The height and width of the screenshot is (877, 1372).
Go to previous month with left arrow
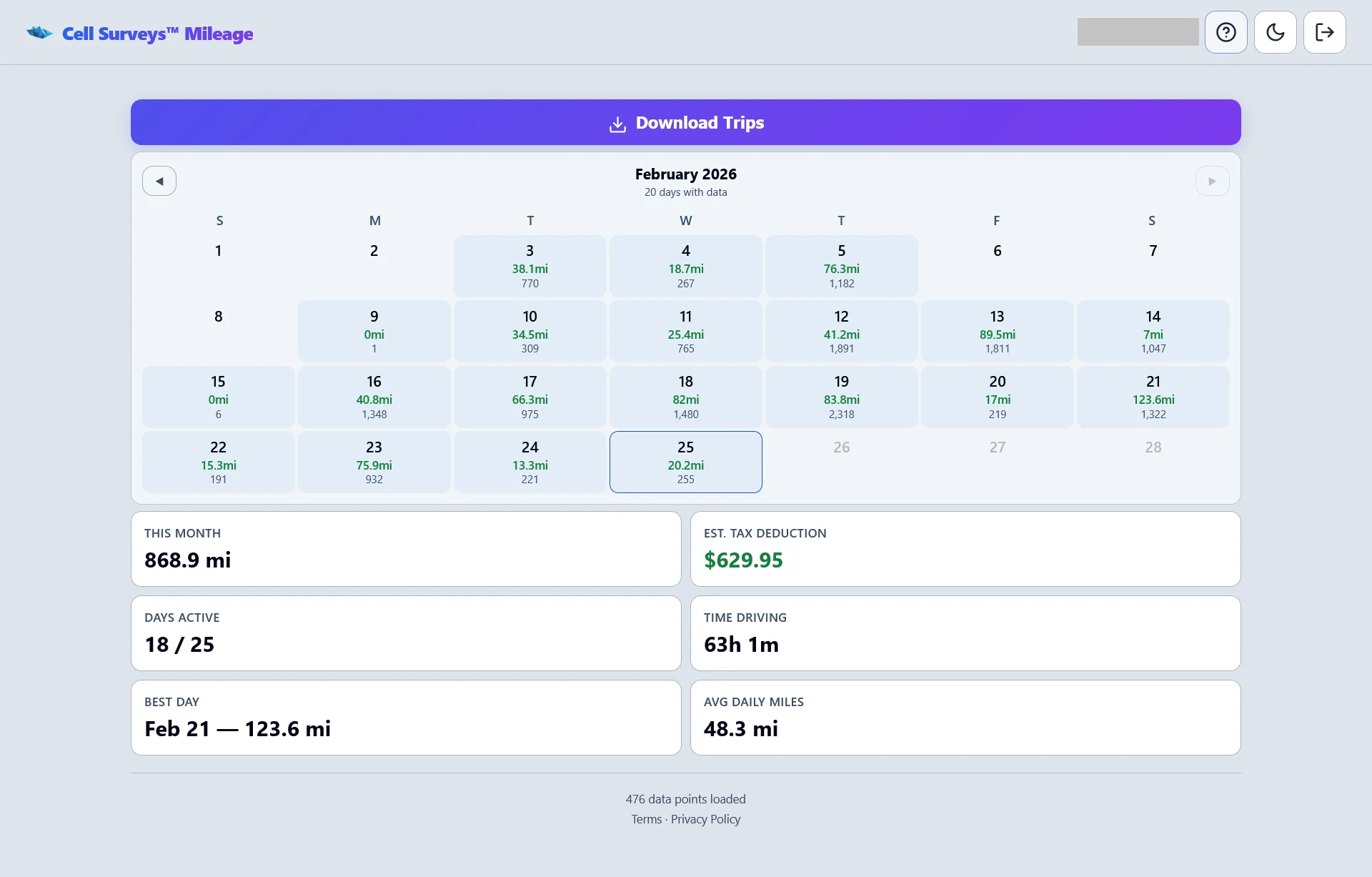(x=159, y=181)
